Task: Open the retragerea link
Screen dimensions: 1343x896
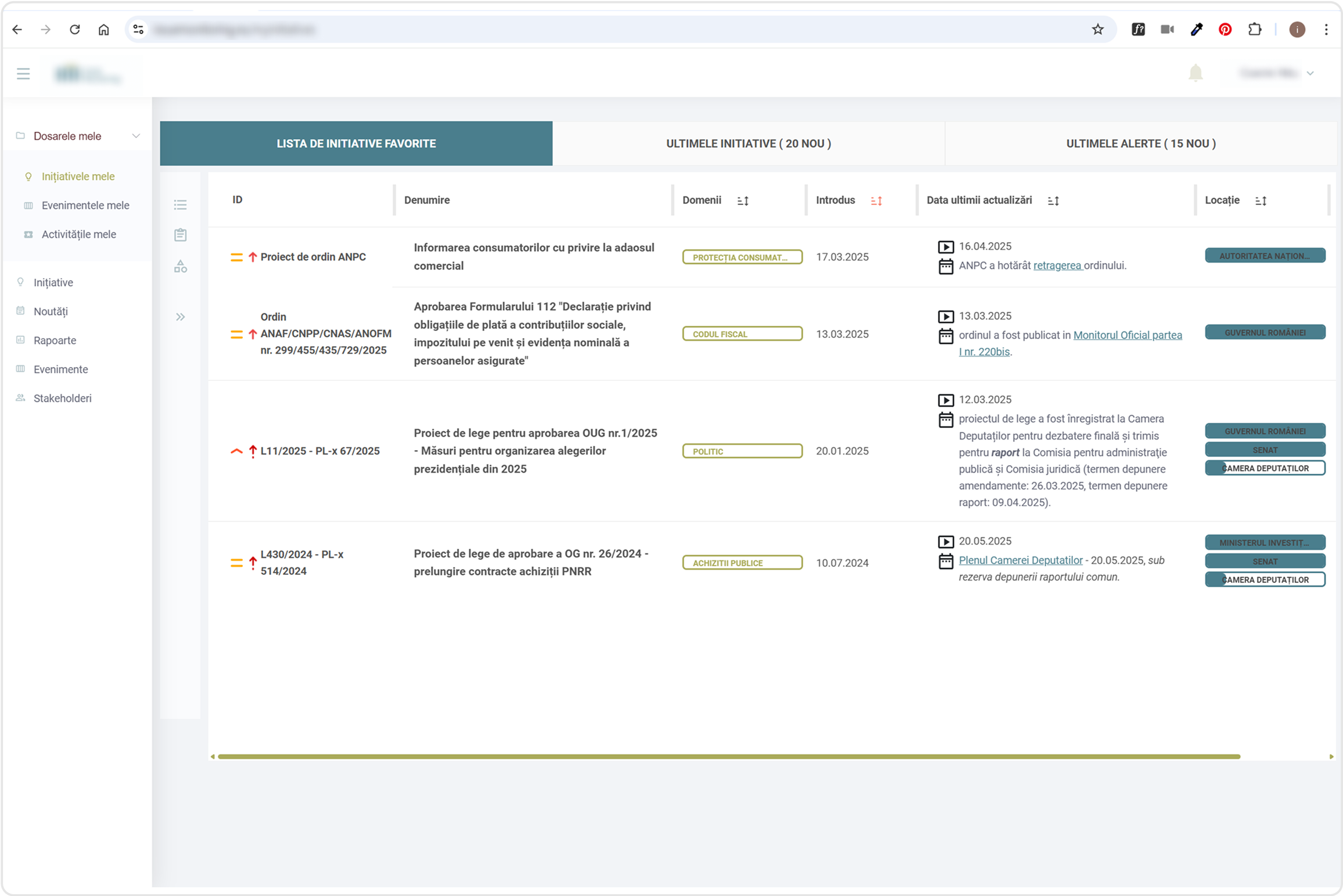Action: click(x=1057, y=266)
